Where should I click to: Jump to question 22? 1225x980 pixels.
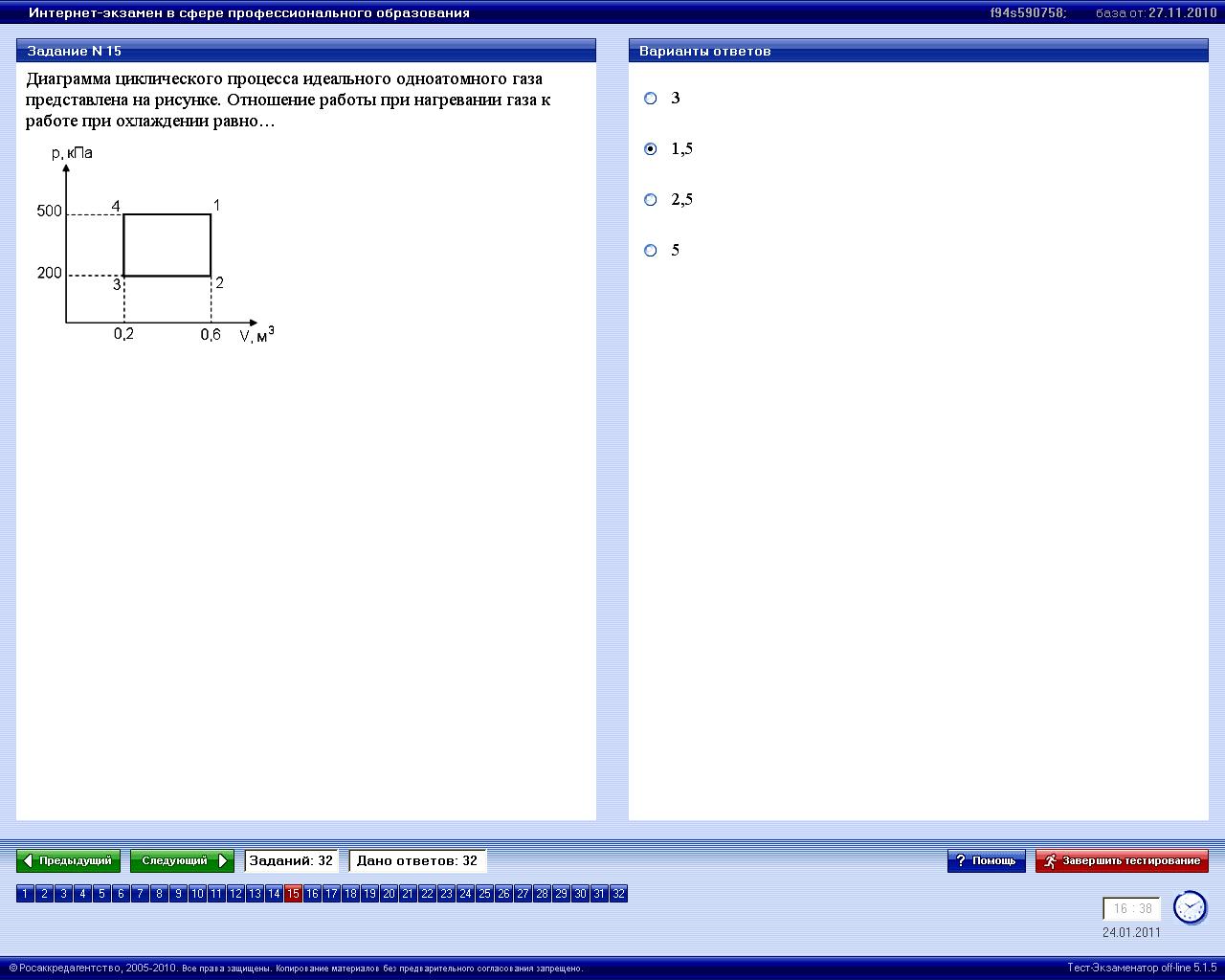click(x=427, y=894)
